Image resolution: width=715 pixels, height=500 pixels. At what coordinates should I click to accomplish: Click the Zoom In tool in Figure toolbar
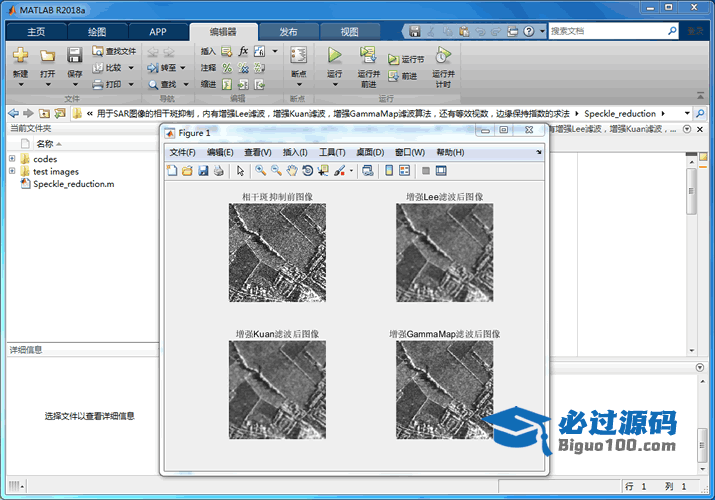[260, 171]
